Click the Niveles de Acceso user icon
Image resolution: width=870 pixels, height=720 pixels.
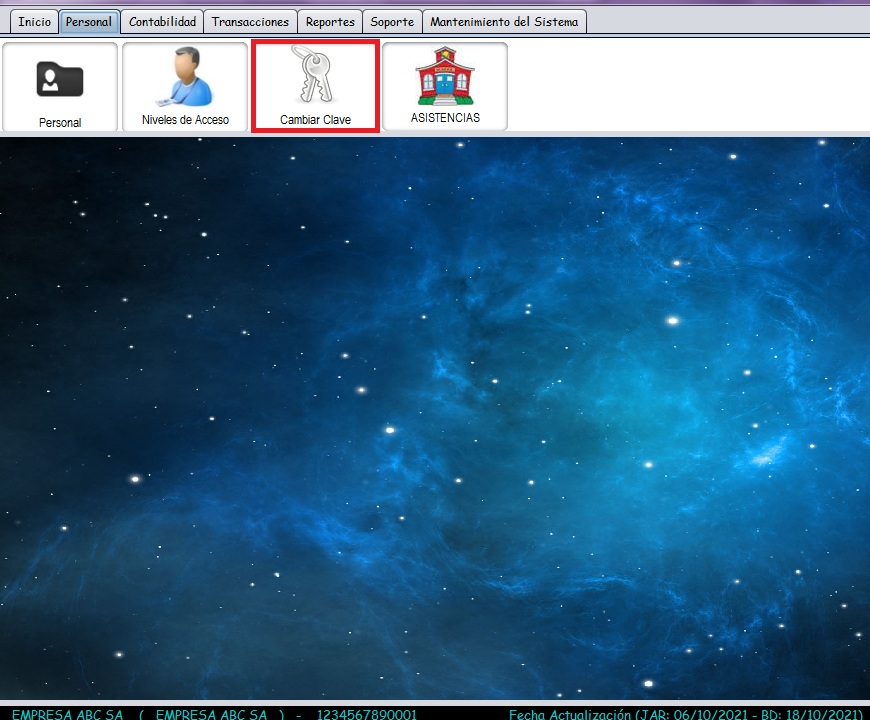click(185, 78)
